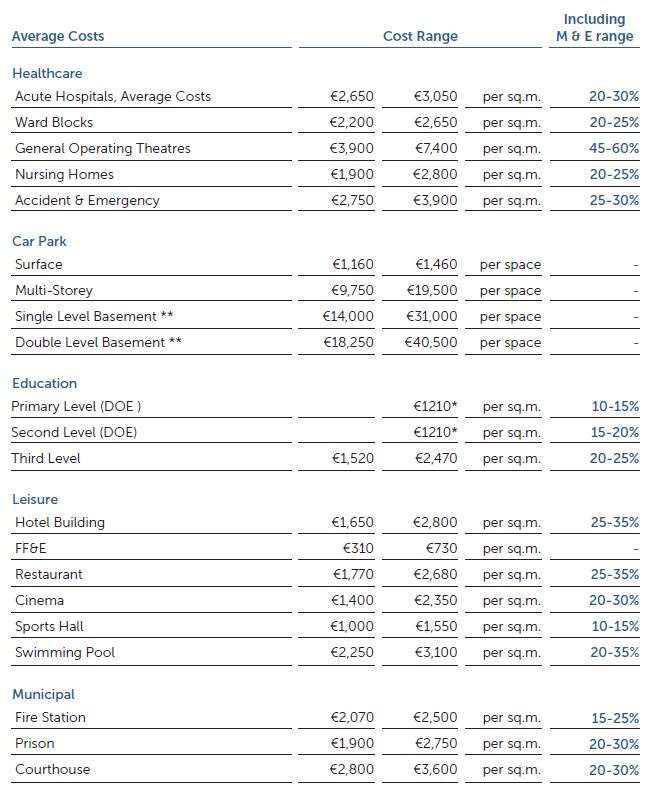Select the Municipal section heading
The height and width of the screenshot is (791, 652).
pyautogui.click(x=44, y=695)
